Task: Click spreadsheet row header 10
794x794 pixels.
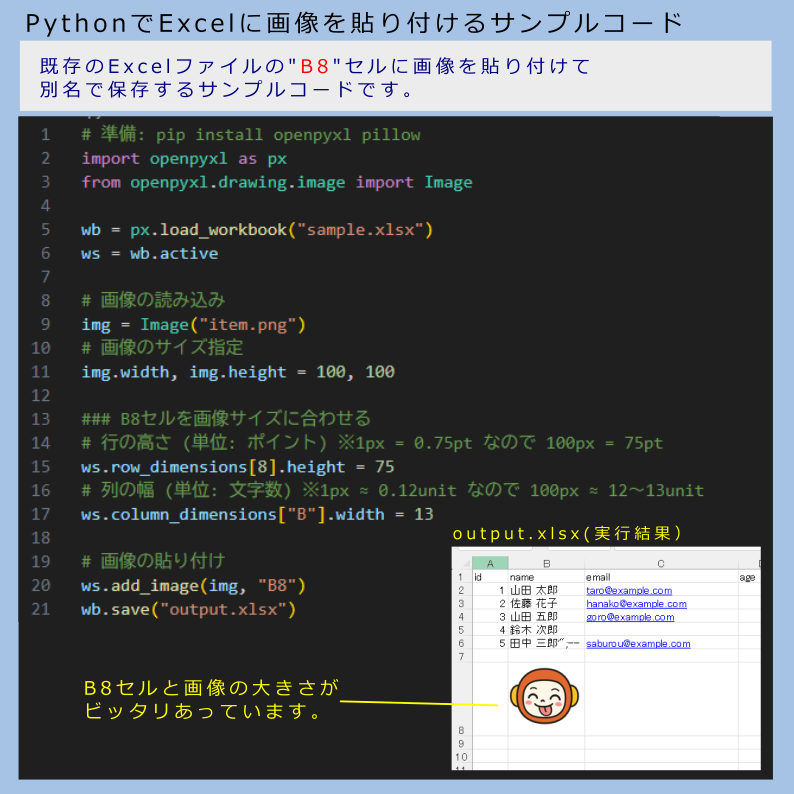Action: (x=461, y=757)
